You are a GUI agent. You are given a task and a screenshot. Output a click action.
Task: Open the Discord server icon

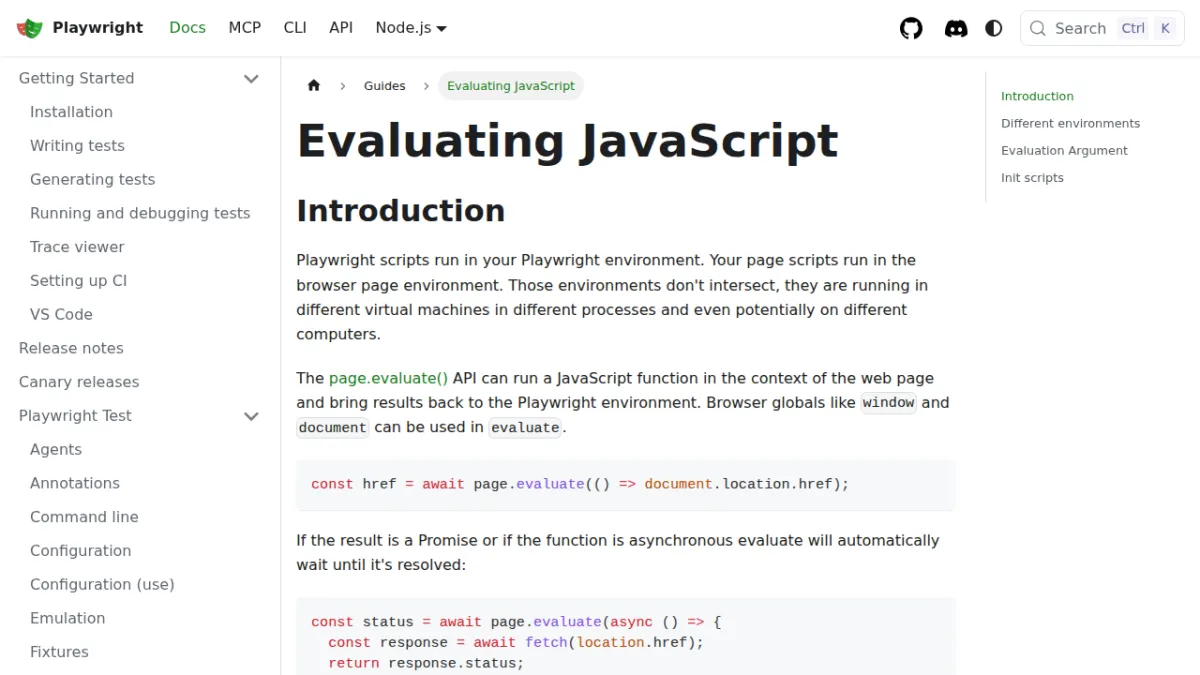956,28
